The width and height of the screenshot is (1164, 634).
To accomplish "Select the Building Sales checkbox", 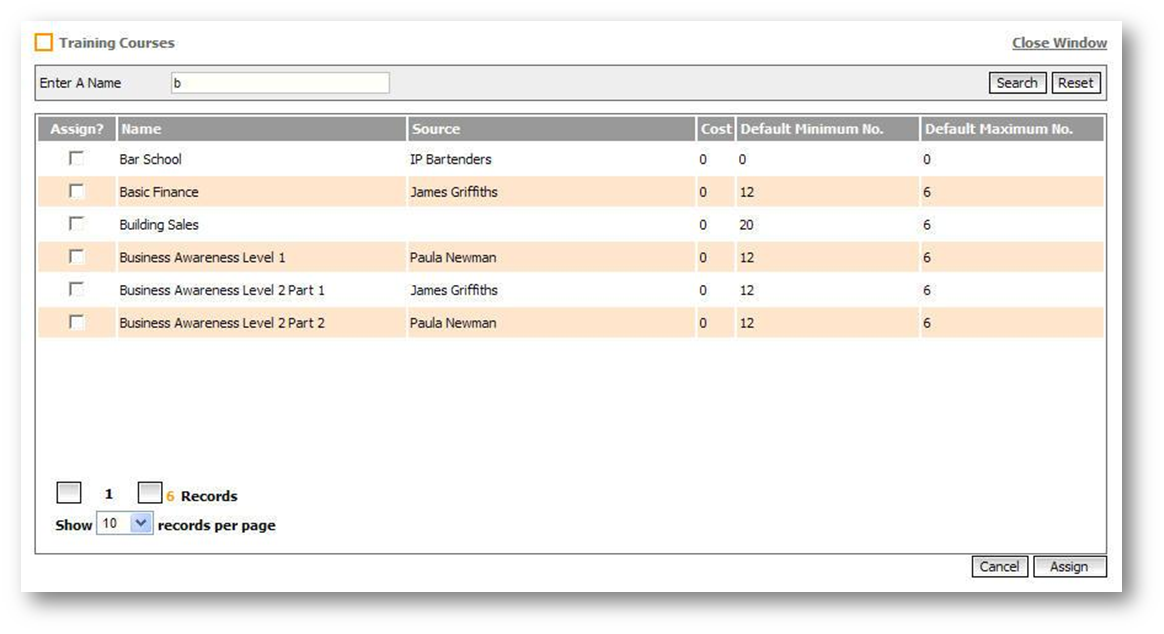I will pyautogui.click(x=76, y=224).
